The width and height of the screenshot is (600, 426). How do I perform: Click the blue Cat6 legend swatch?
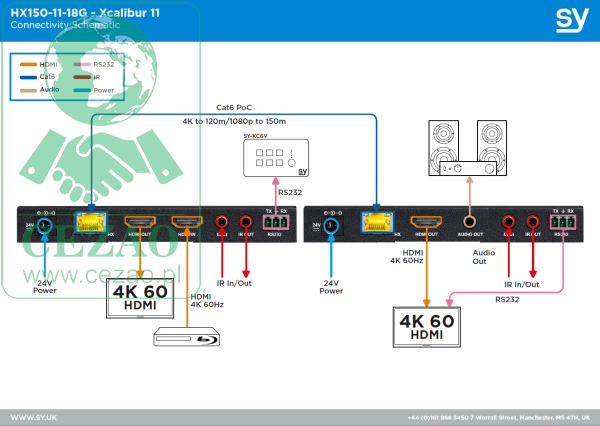click(x=27, y=76)
